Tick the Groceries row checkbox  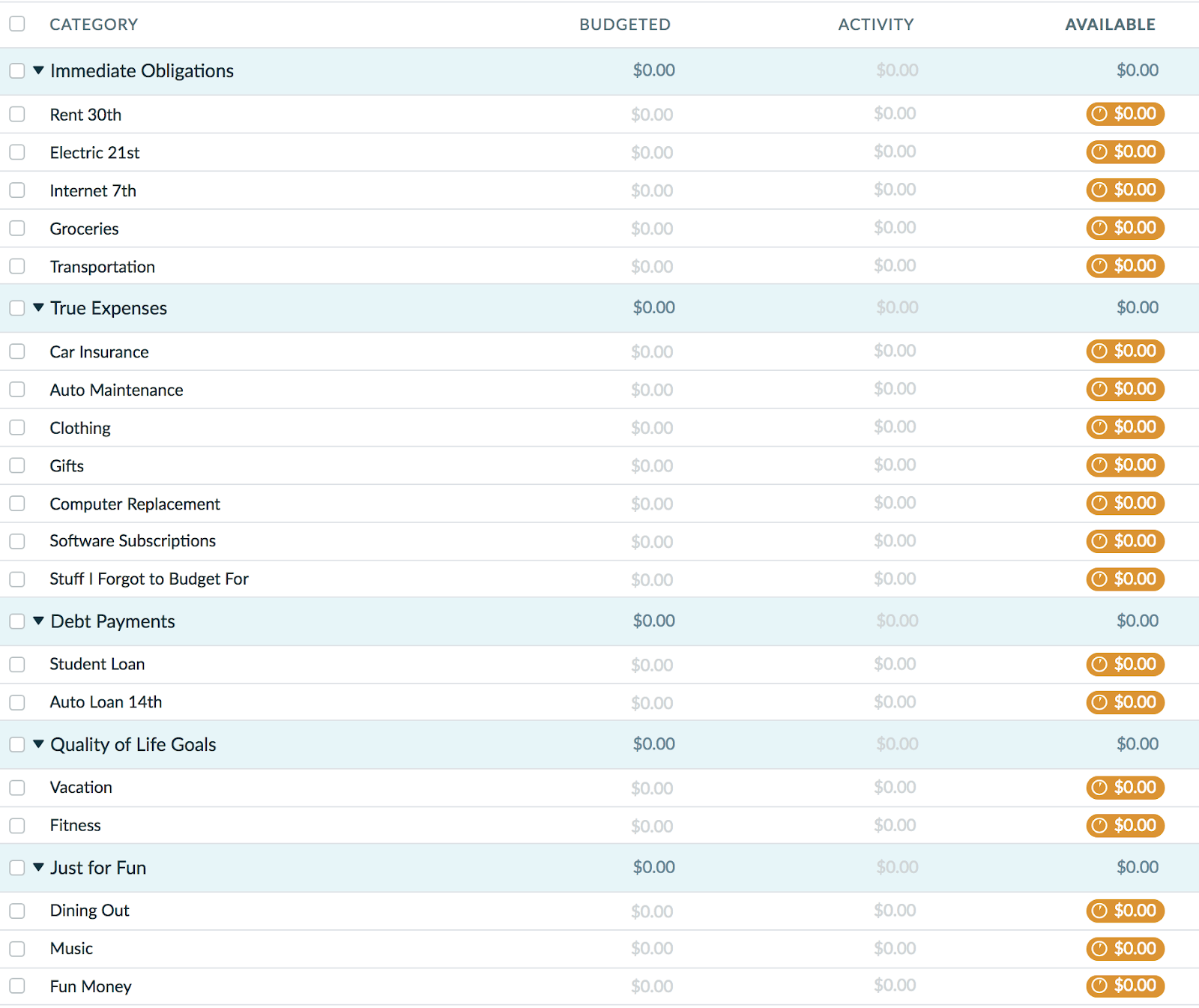tap(17, 228)
